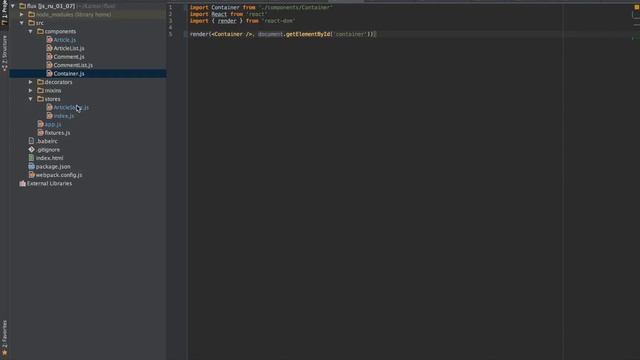Click the Article.js file icon
This screenshot has height=360, width=640.
tap(49, 40)
